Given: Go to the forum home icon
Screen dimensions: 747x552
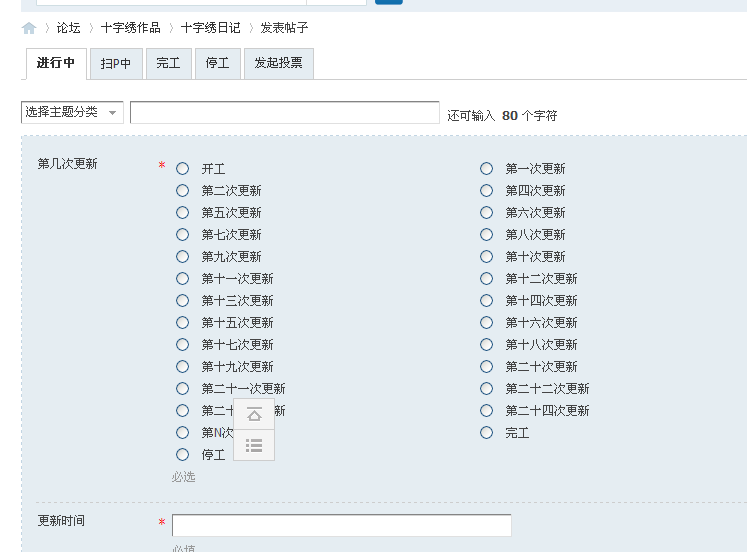Looking at the screenshot, I should [x=29, y=28].
